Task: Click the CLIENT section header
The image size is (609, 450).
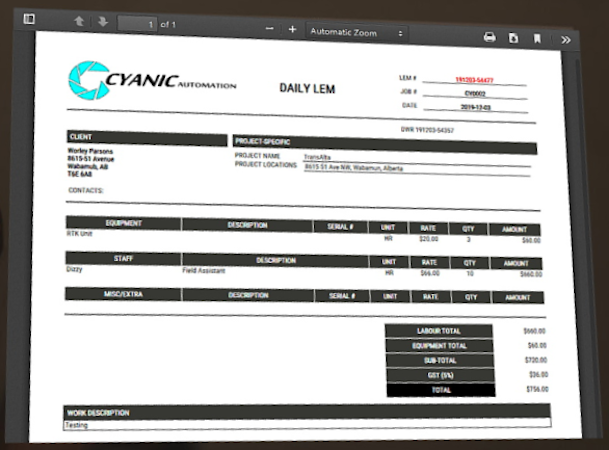Action: pos(147,139)
